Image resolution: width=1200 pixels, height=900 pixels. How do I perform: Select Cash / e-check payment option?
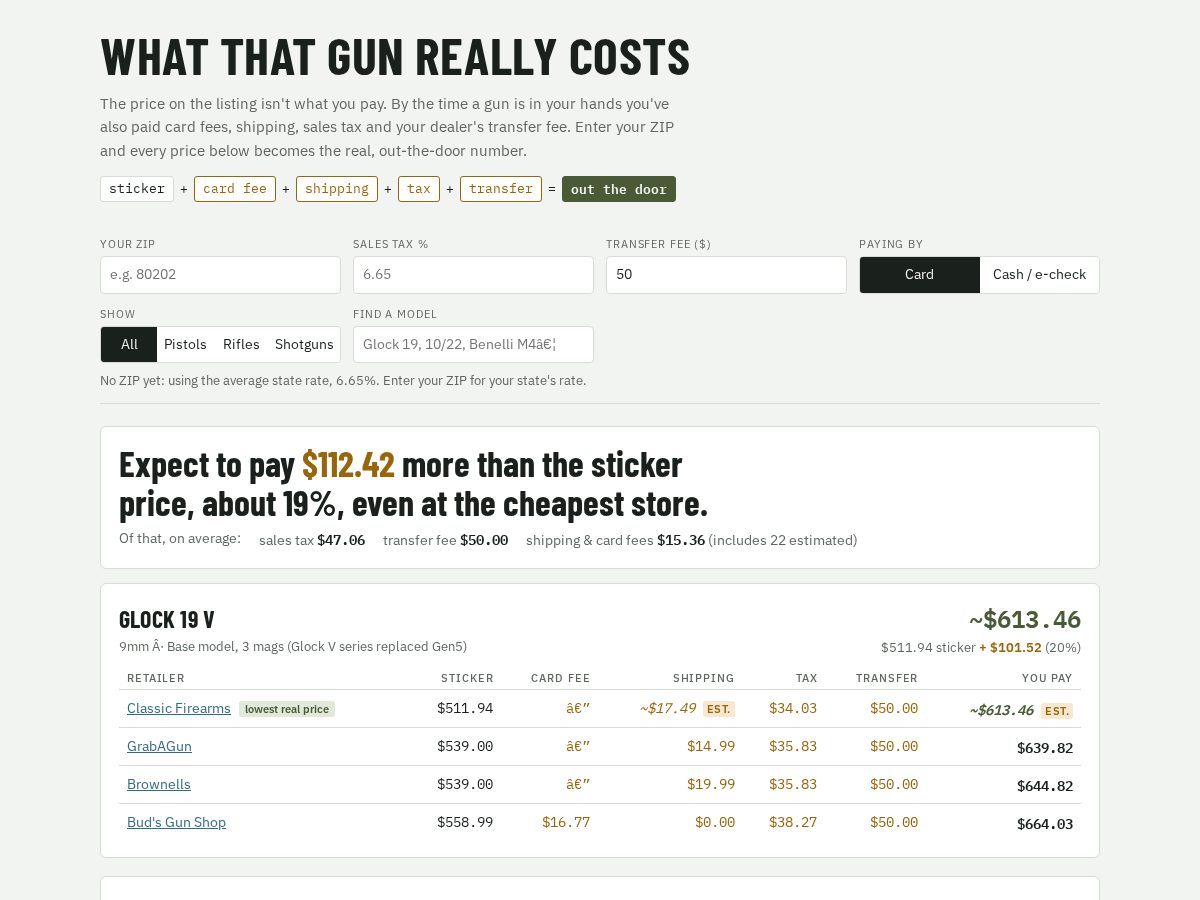(1039, 275)
